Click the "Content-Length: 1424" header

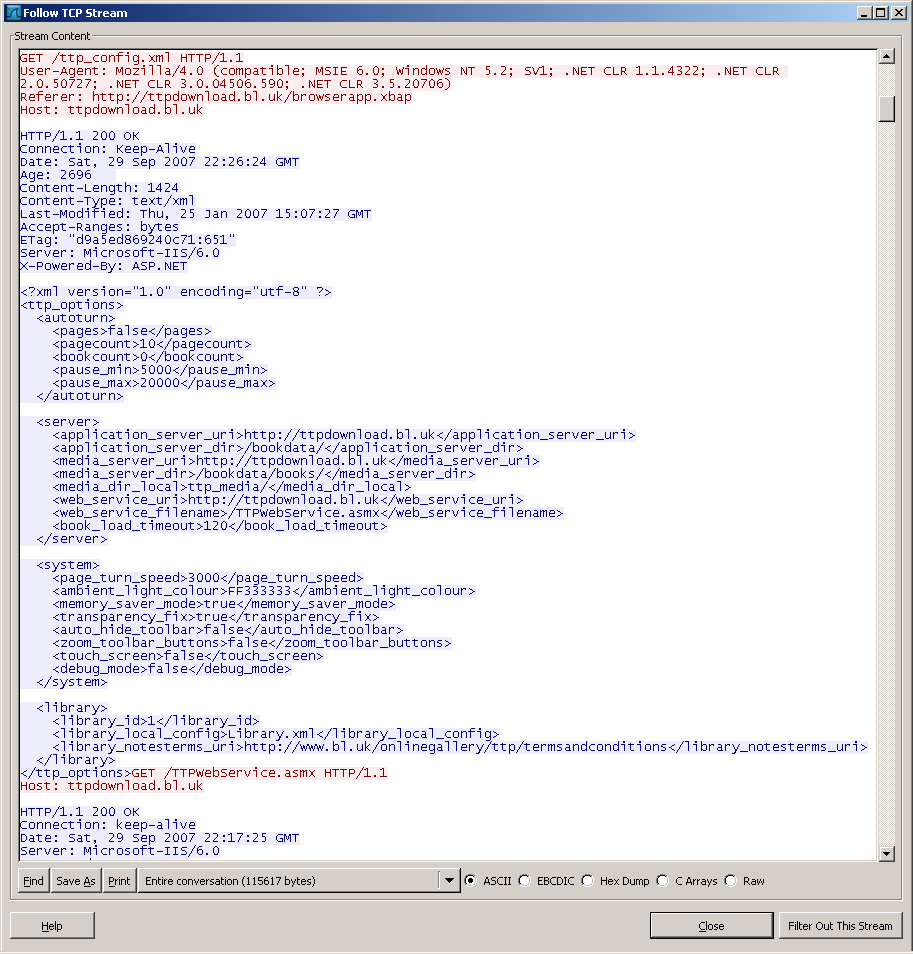[99, 187]
